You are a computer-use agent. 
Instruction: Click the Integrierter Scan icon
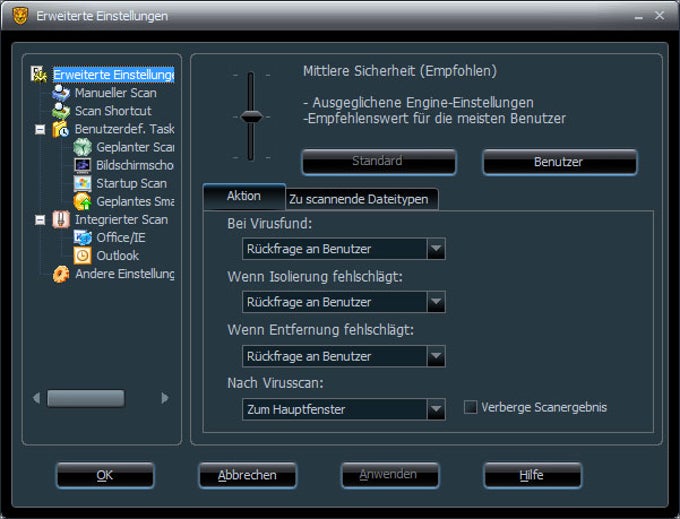click(61, 219)
